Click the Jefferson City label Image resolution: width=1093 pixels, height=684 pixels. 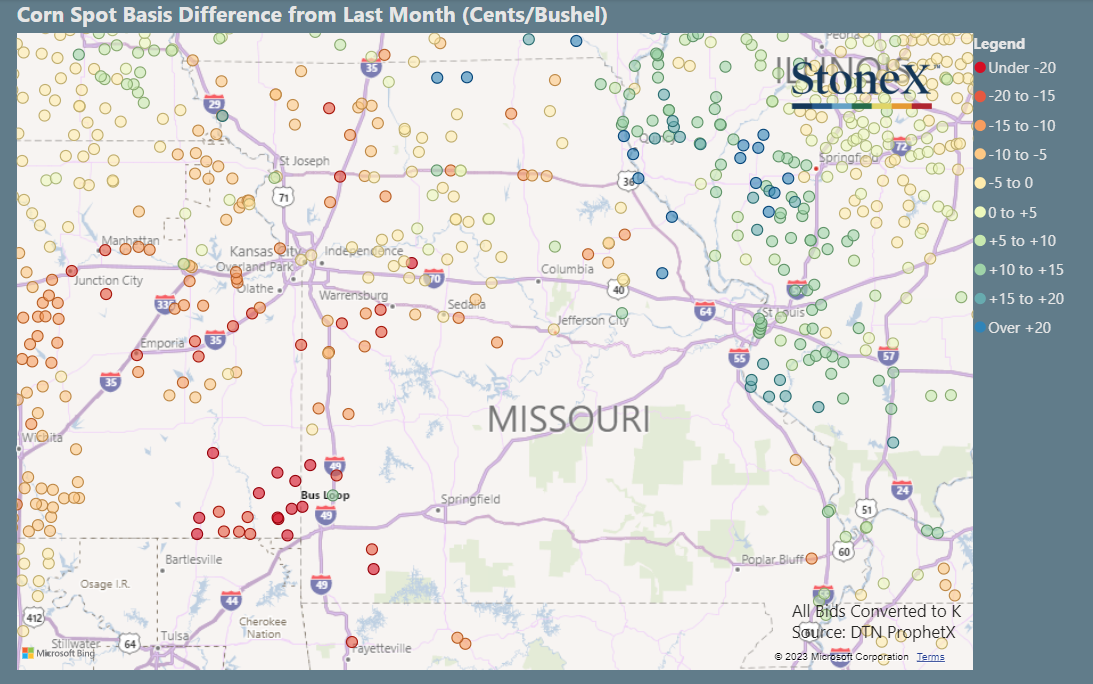tap(593, 320)
